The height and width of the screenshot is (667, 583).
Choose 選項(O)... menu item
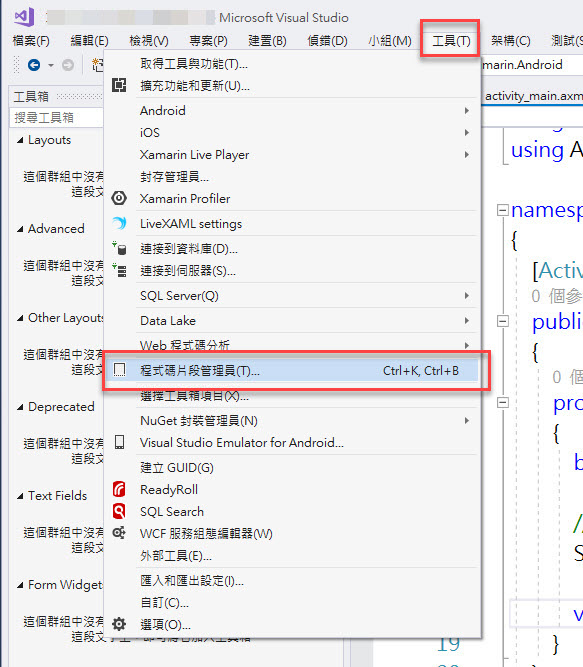coord(291,624)
